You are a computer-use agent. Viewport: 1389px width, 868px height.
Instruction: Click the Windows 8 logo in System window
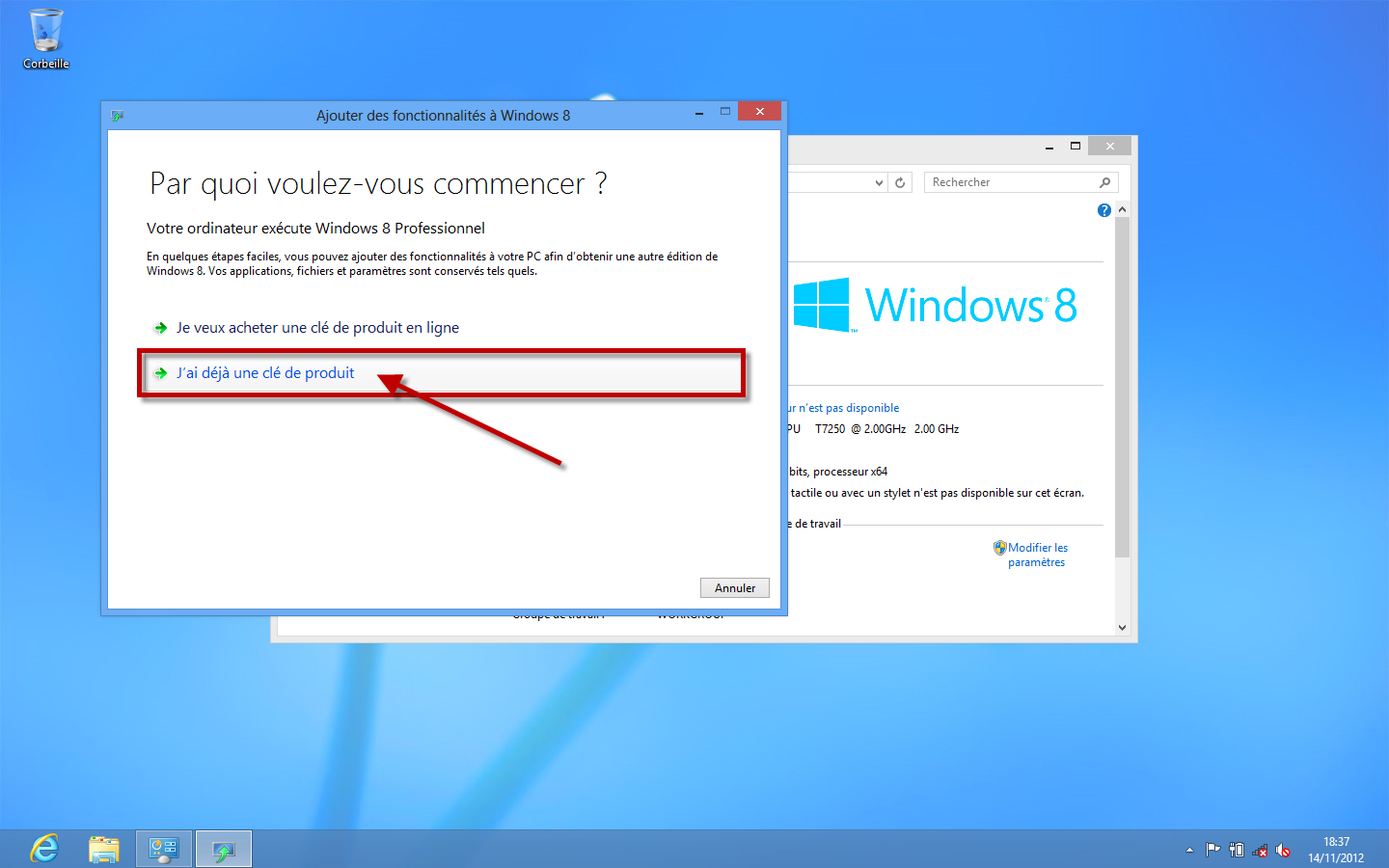935,305
